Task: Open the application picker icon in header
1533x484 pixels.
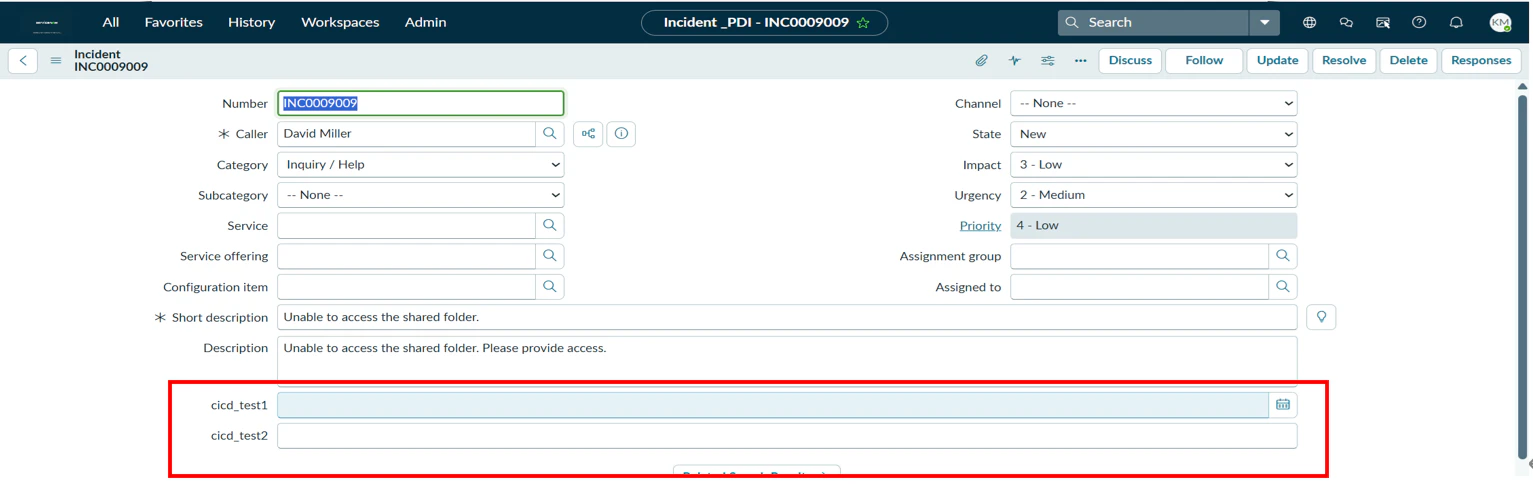Action: [1383, 22]
